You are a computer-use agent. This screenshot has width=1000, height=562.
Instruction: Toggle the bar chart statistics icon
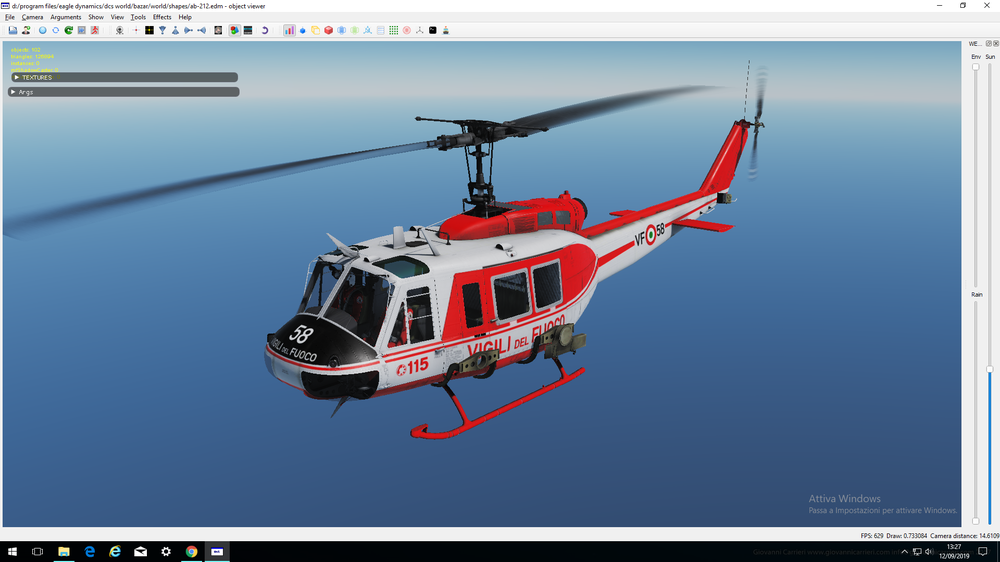coord(290,30)
